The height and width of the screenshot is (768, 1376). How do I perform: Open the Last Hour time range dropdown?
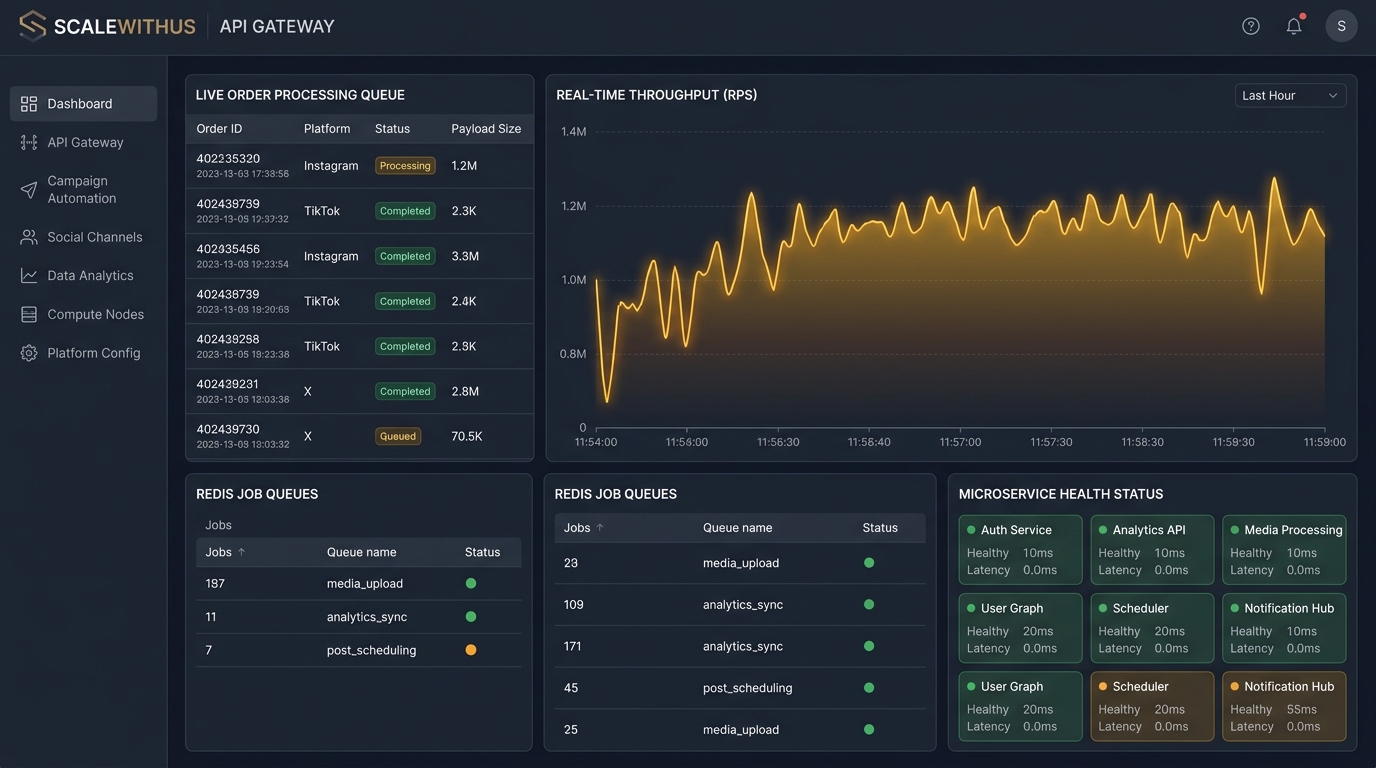point(1290,95)
